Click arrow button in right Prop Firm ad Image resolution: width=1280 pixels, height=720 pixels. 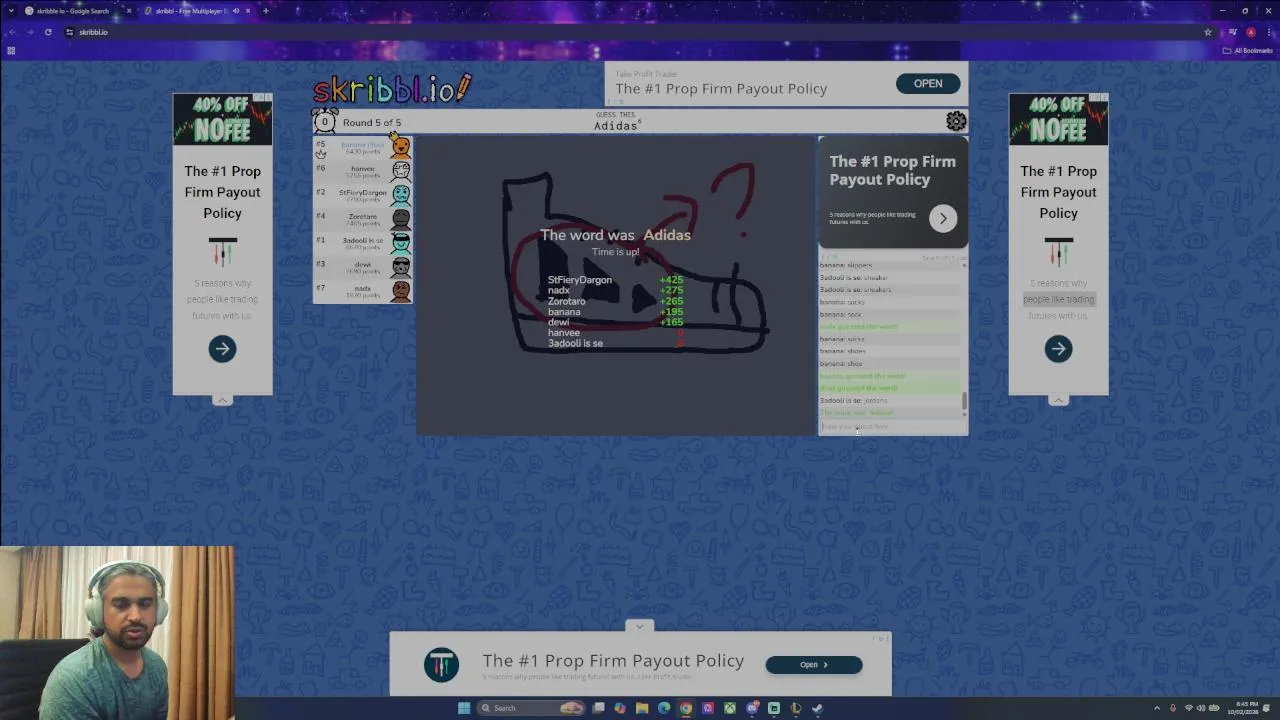point(1058,348)
